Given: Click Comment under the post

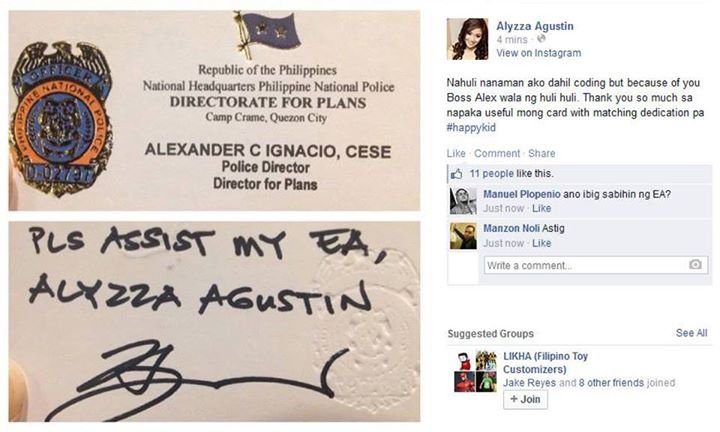Looking at the screenshot, I should (x=497, y=153).
